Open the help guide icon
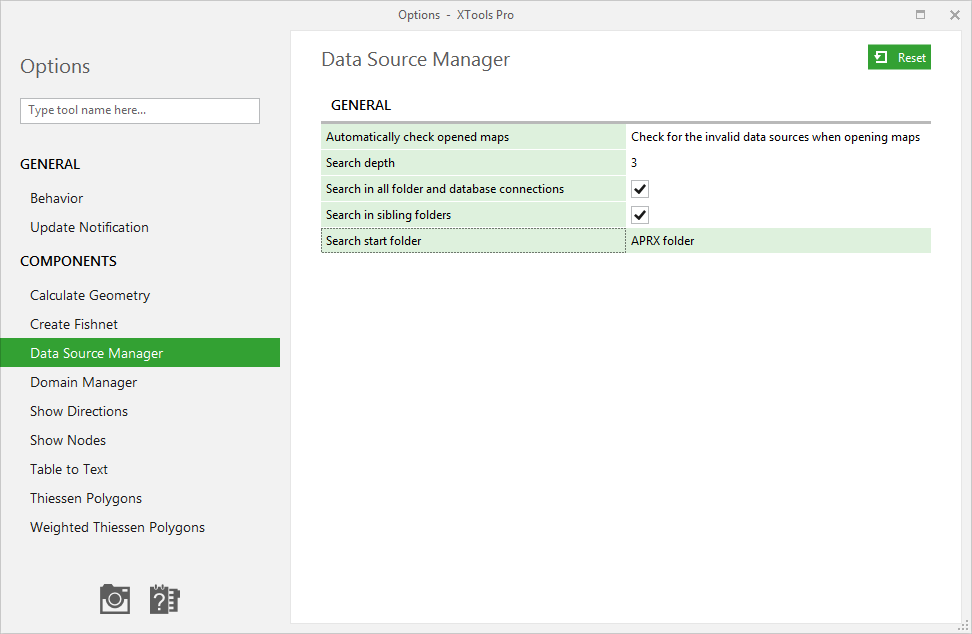972x634 pixels. [x=164, y=599]
